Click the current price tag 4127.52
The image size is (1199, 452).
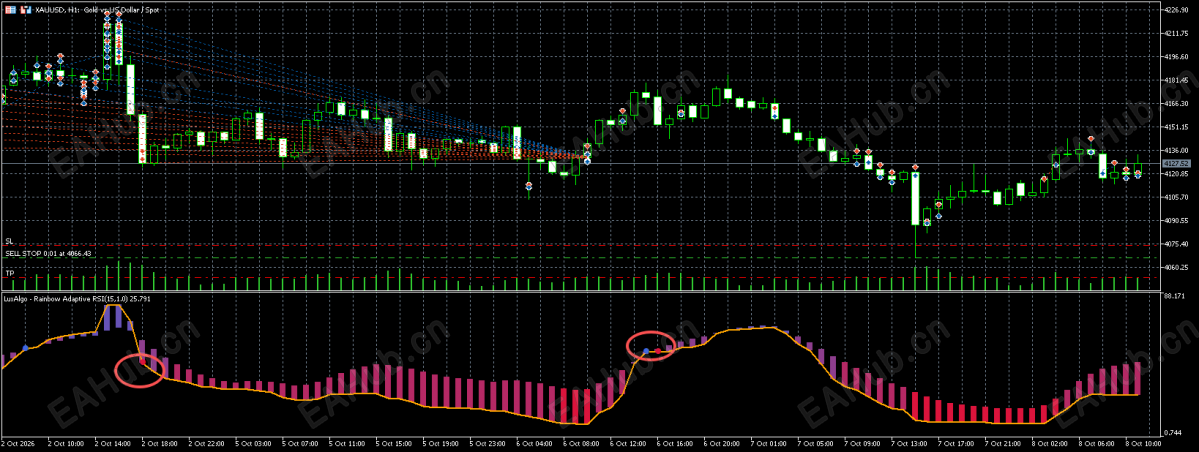[x=1176, y=164]
